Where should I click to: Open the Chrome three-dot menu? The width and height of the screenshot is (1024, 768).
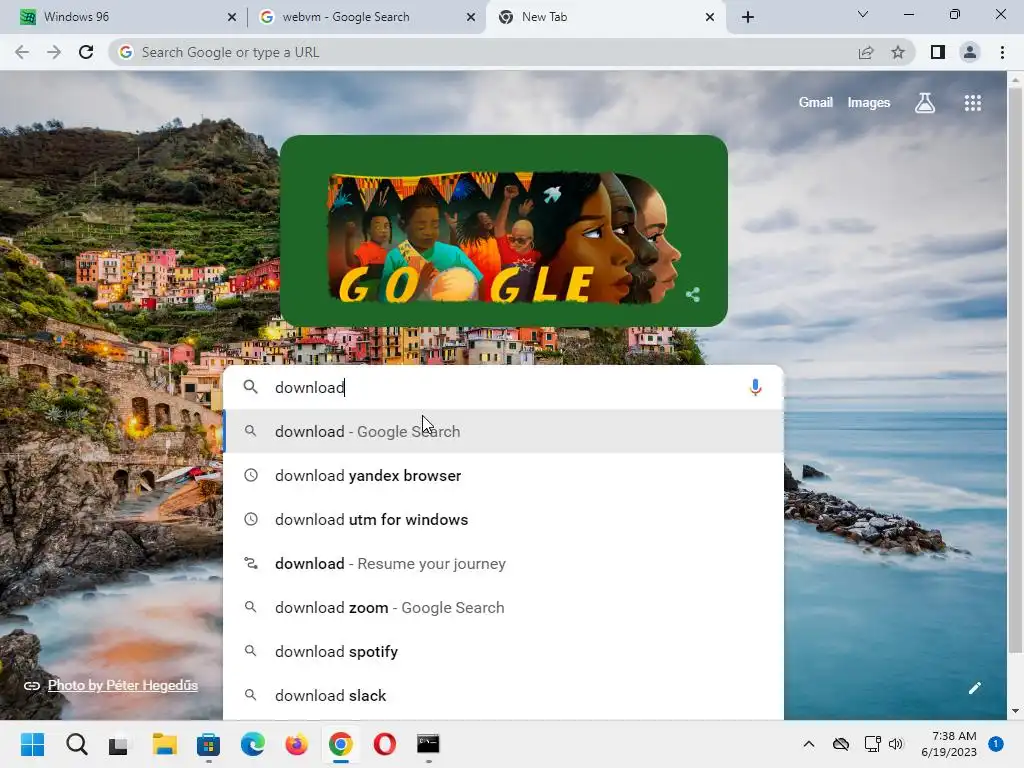coord(1002,52)
